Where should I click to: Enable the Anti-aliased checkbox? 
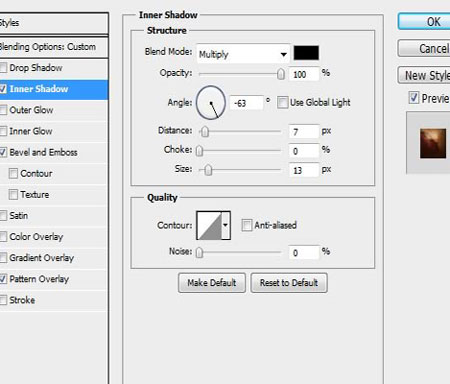click(x=247, y=225)
